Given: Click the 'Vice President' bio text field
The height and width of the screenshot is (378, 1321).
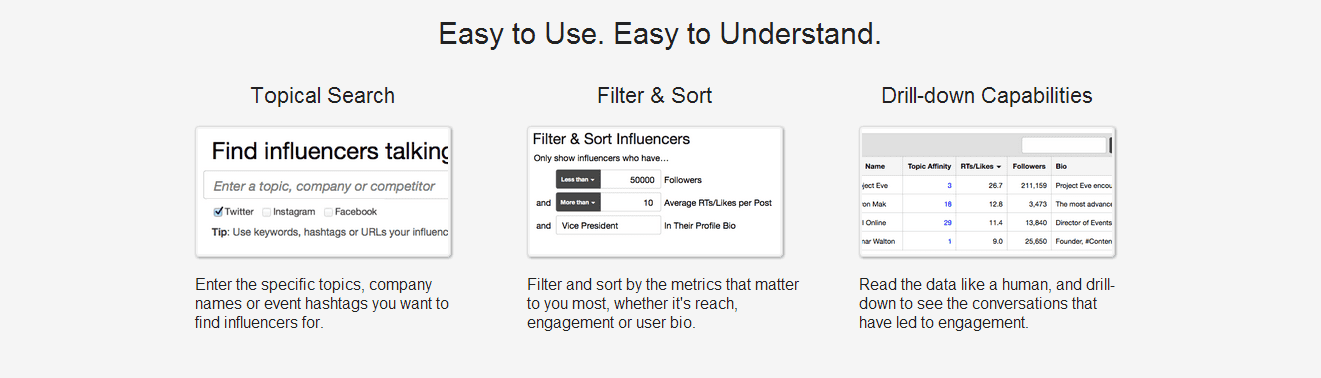Looking at the screenshot, I should (x=608, y=226).
